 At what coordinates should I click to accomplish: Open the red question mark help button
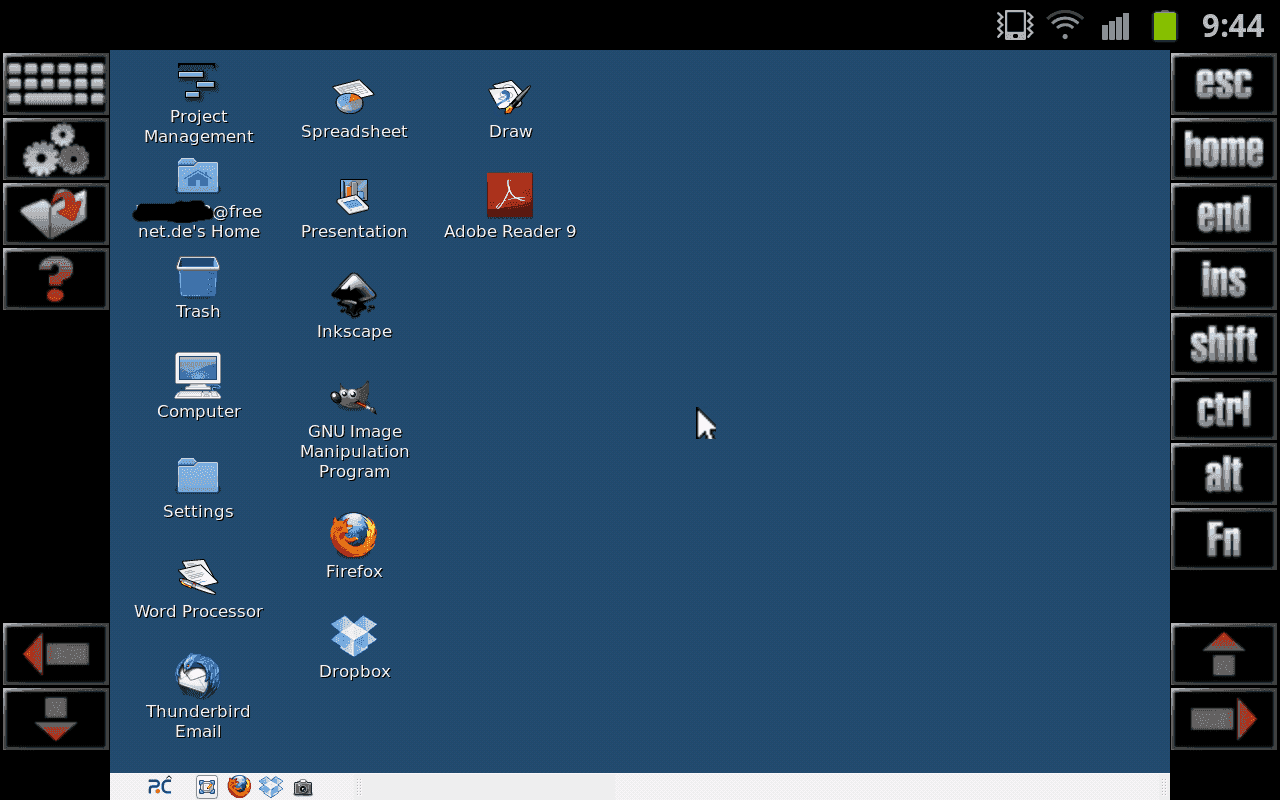coord(56,279)
